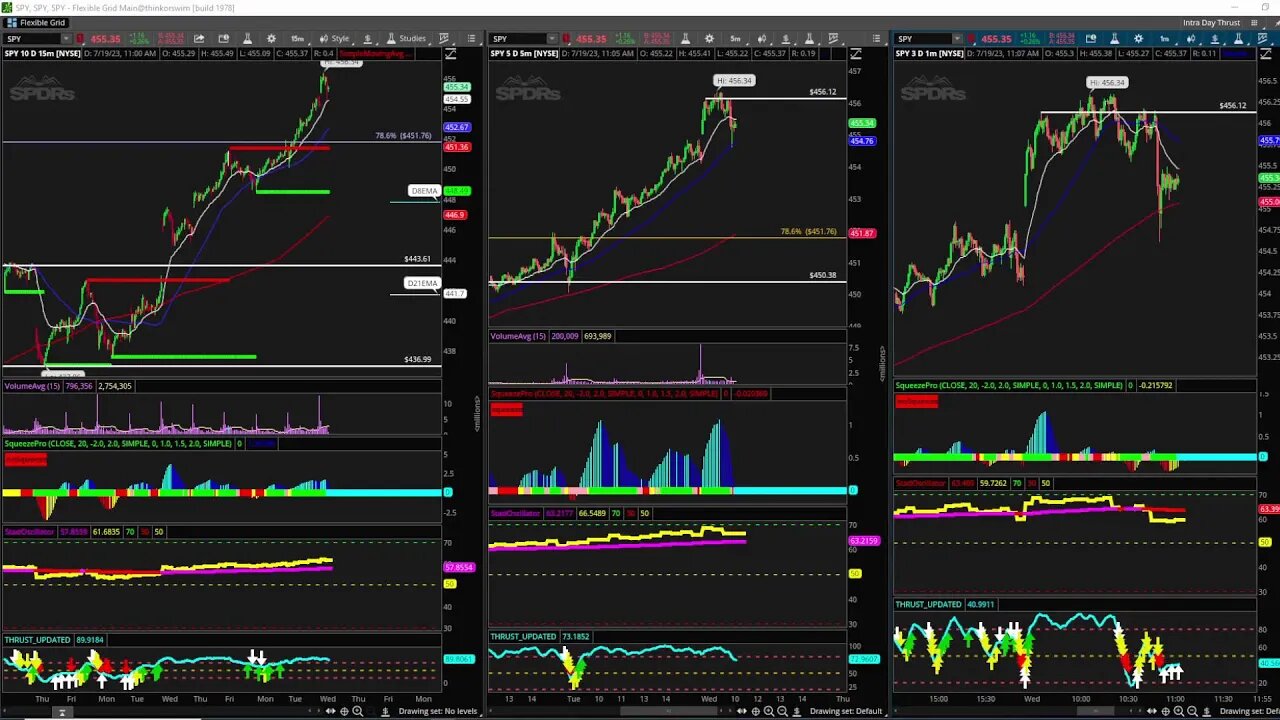This screenshot has width=1280, height=720.
Task: Zoom in on the 15m chart time axis
Action: click(x=358, y=711)
